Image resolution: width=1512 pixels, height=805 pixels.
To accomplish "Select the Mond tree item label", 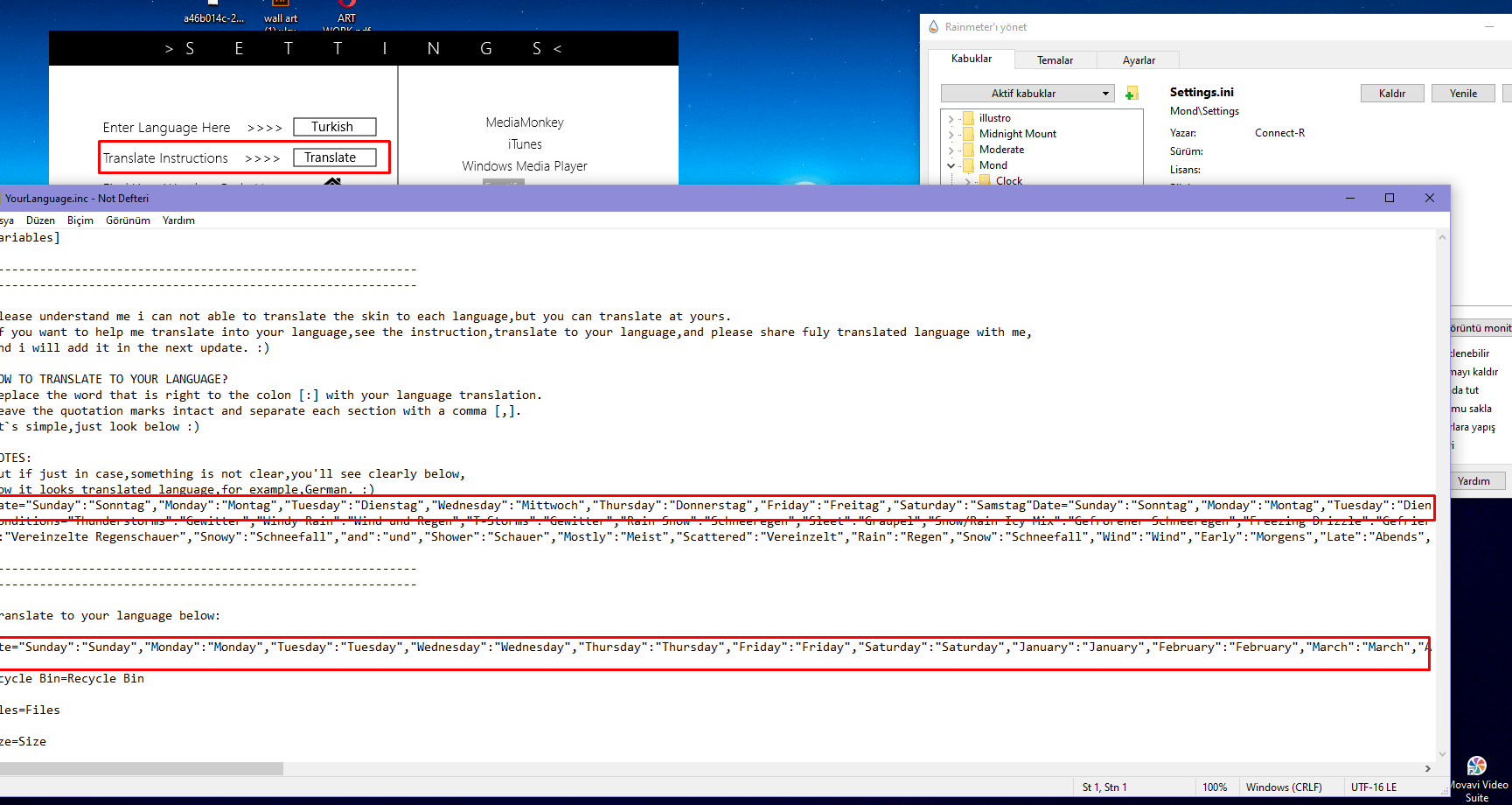I will 993,165.
